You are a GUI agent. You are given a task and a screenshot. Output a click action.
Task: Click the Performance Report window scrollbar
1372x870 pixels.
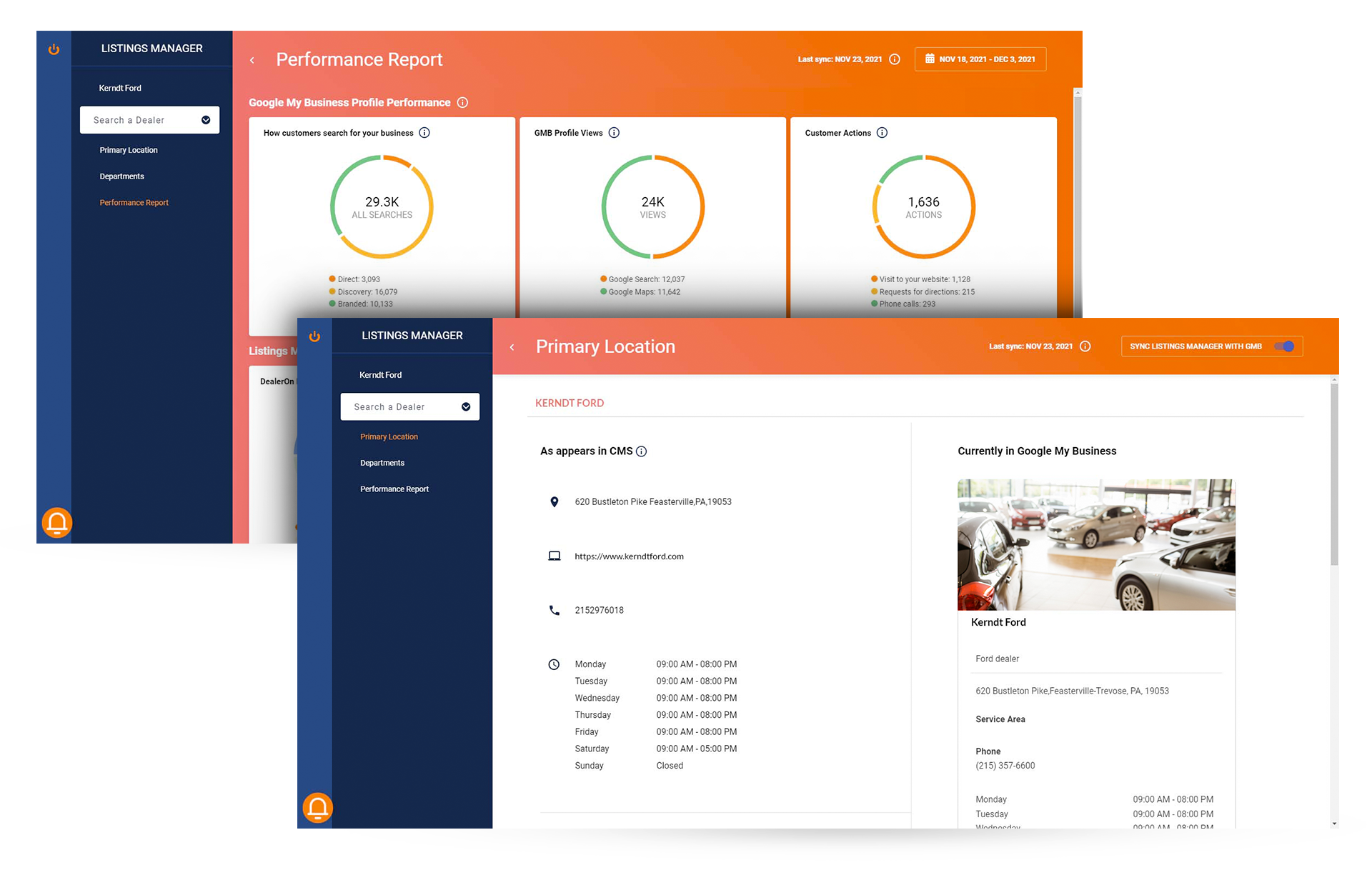pos(1078,207)
